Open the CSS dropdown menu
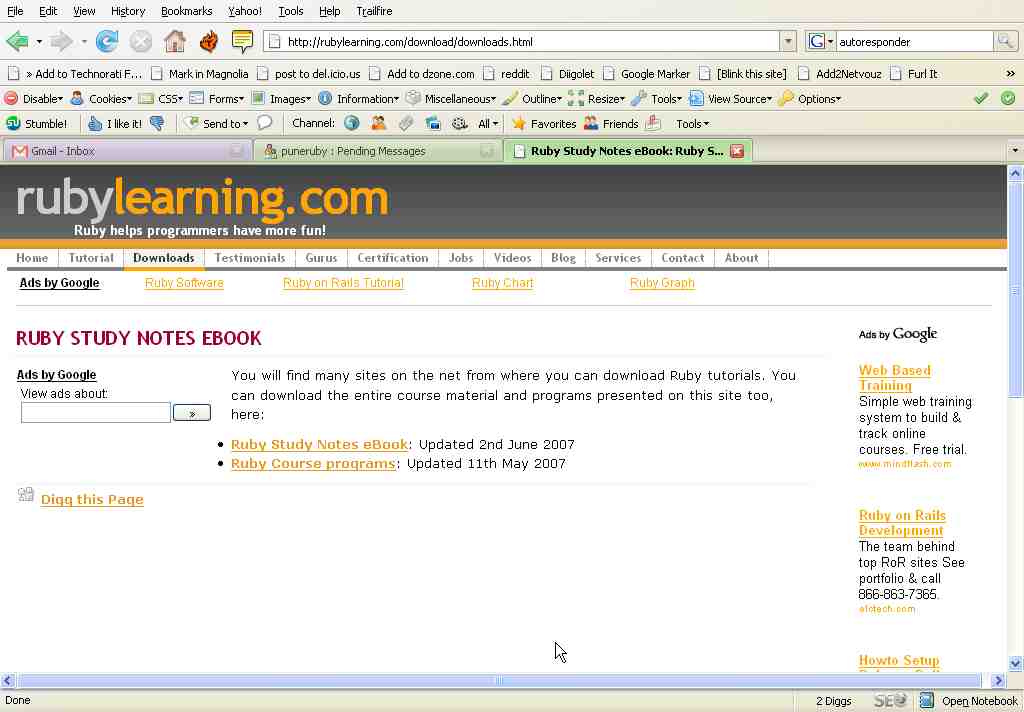Viewport: 1024px width, 712px height. 161,99
